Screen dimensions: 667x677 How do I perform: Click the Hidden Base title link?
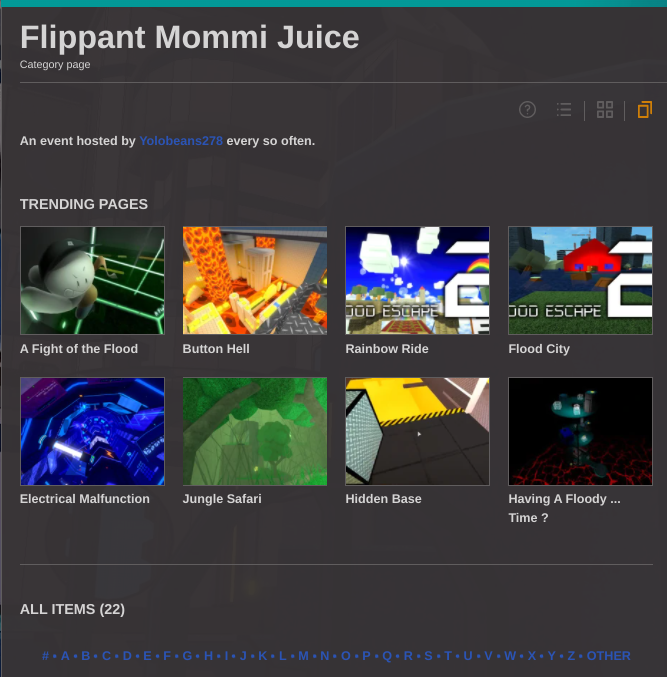(x=383, y=499)
